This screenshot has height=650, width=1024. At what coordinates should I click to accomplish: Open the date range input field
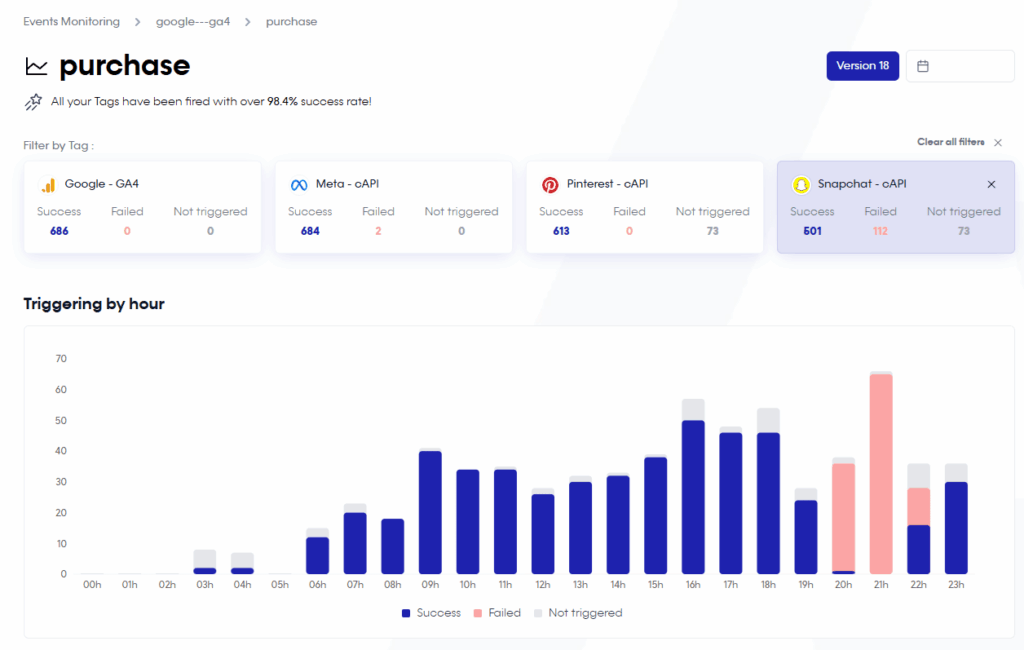click(x=961, y=66)
